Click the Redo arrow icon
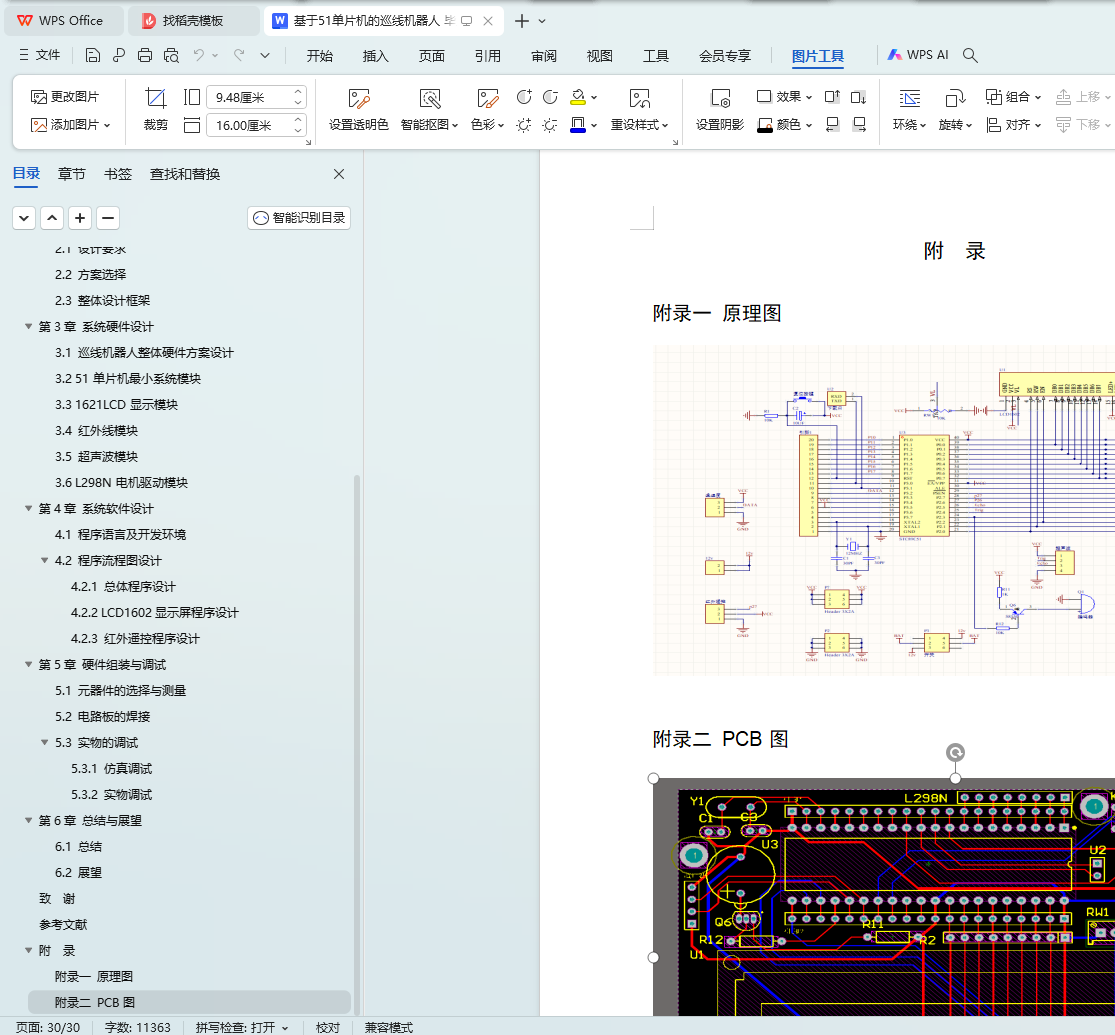Viewport: 1115px width, 1035px height. tap(239, 55)
